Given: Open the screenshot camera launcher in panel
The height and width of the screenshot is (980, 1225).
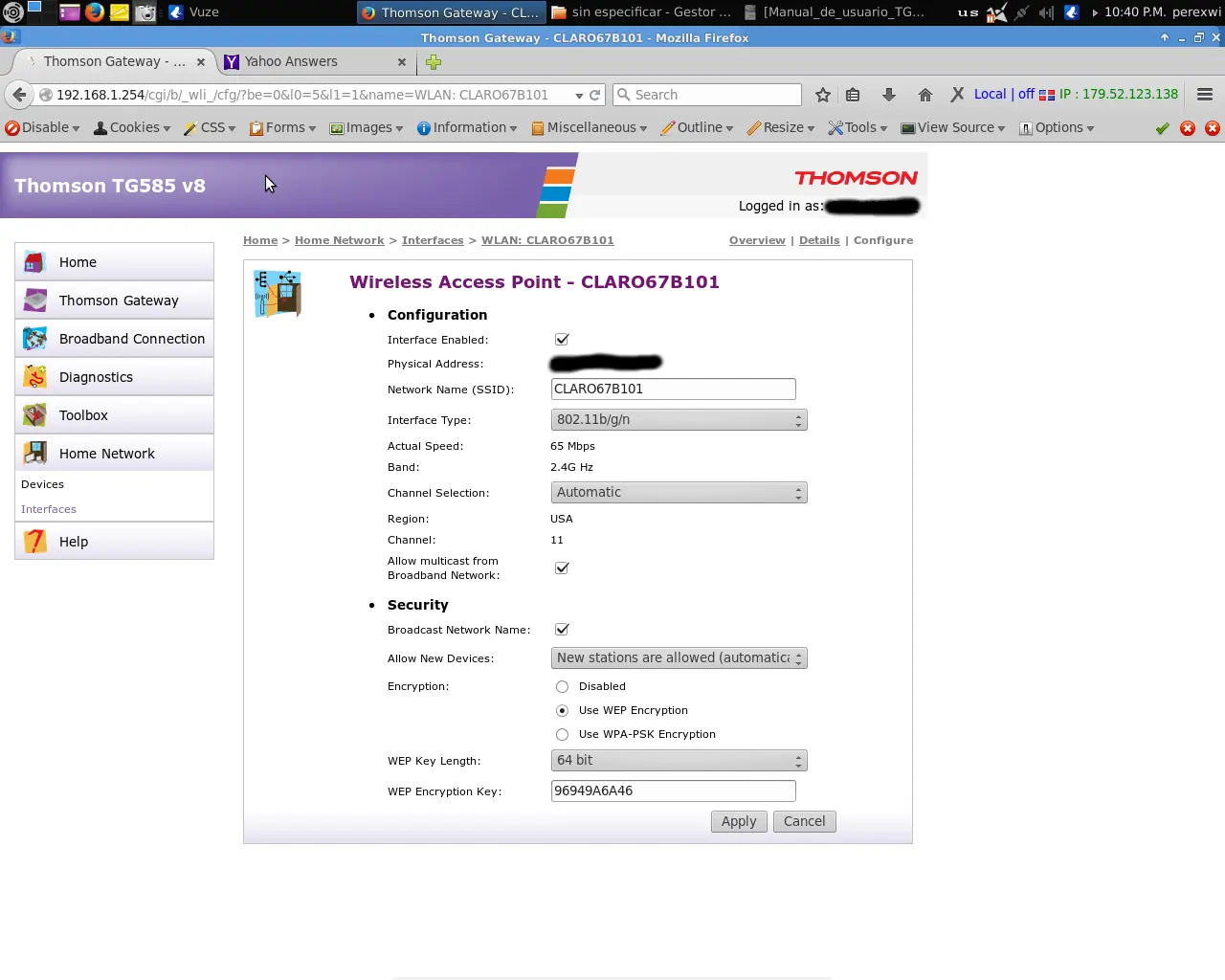Looking at the screenshot, I should [x=145, y=12].
